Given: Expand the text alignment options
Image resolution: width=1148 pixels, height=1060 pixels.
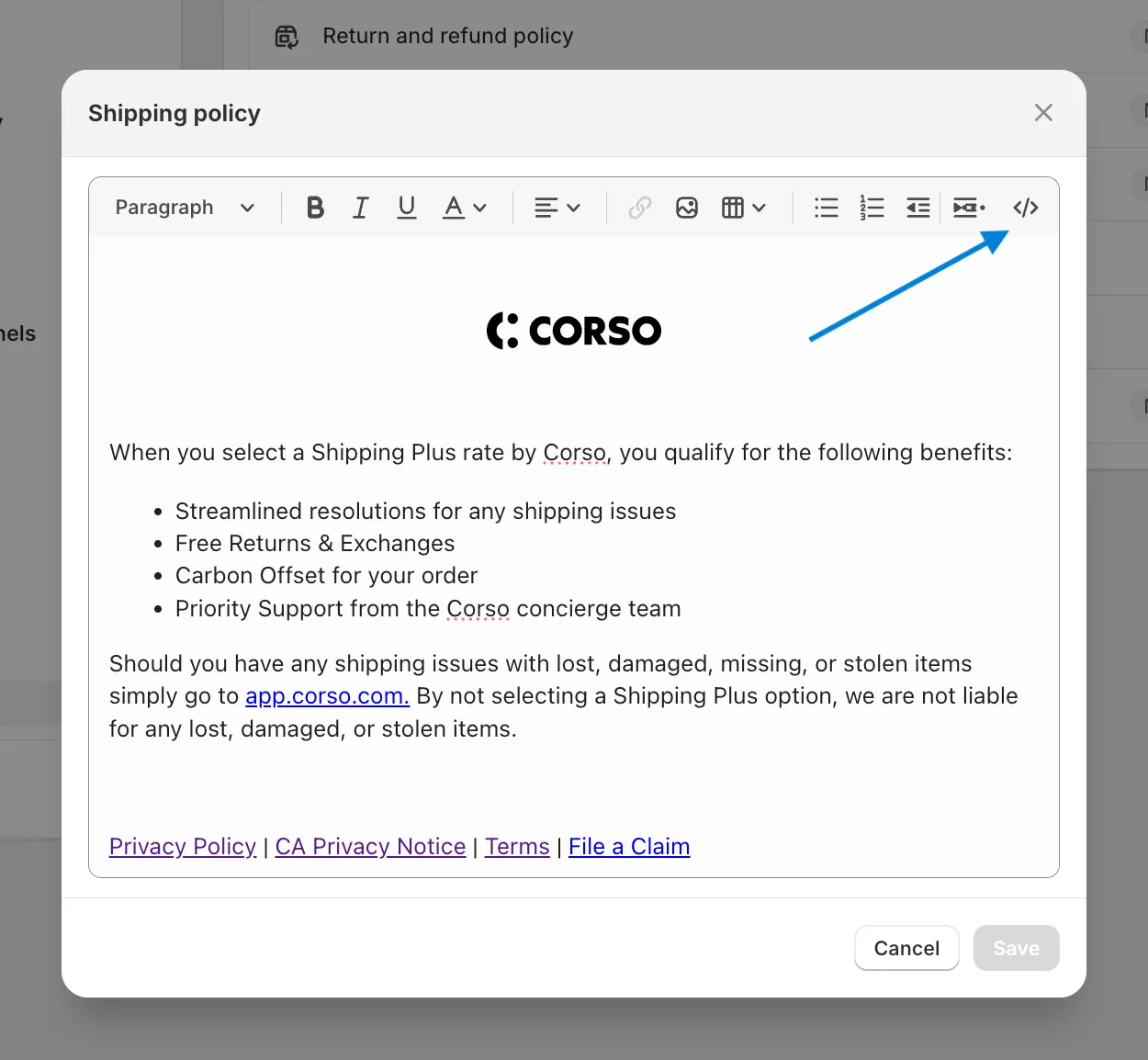Looking at the screenshot, I should click(557, 208).
